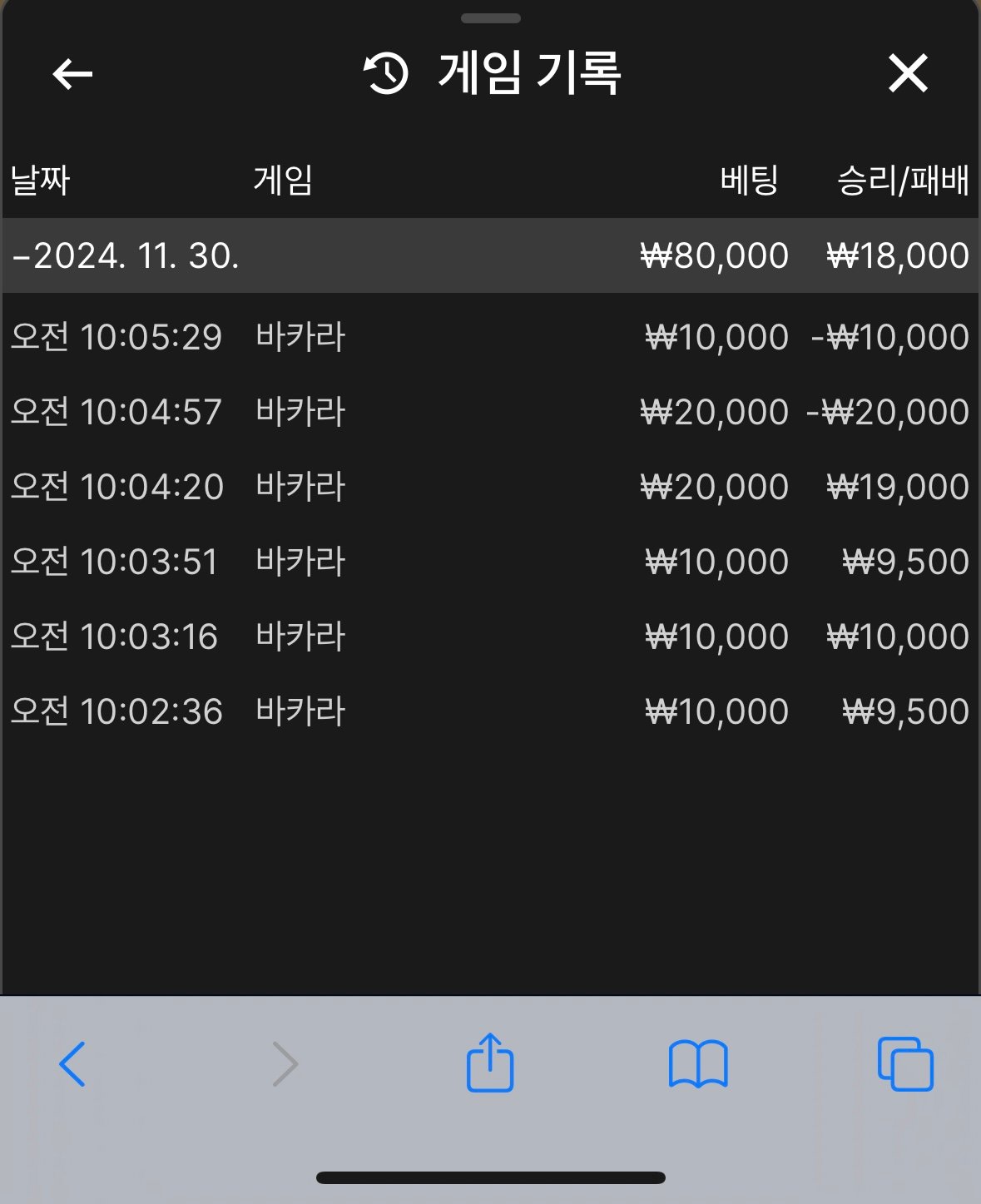981x1204 pixels.
Task: Tap the 오전 10:03:16 바카라 row
Action: pyautogui.click(x=490, y=637)
